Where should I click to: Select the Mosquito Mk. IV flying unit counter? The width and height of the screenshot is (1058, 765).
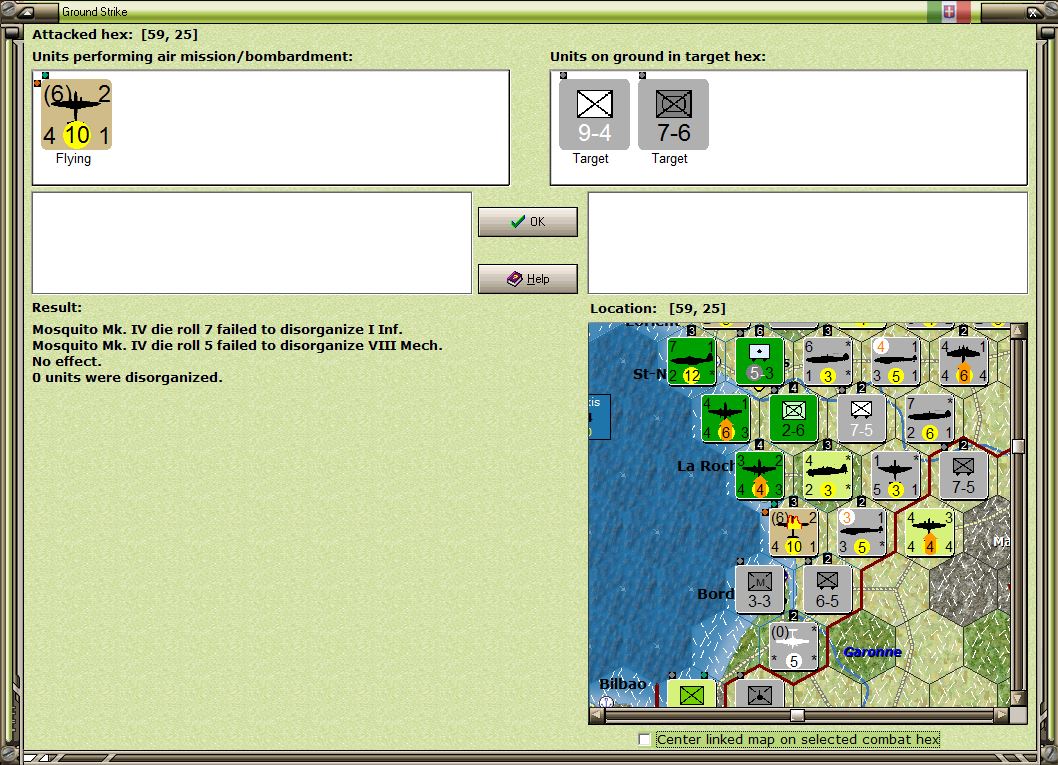75,113
